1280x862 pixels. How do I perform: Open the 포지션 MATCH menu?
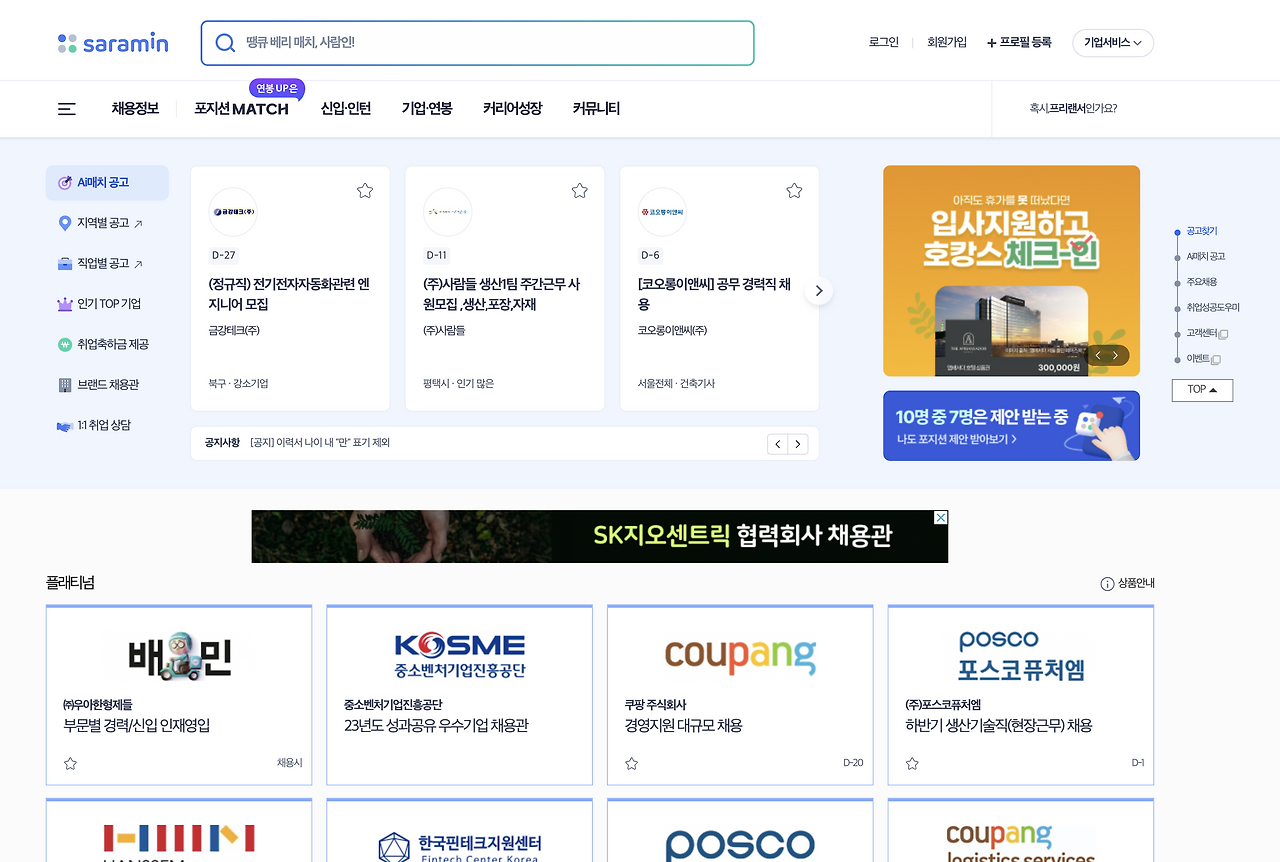point(242,109)
